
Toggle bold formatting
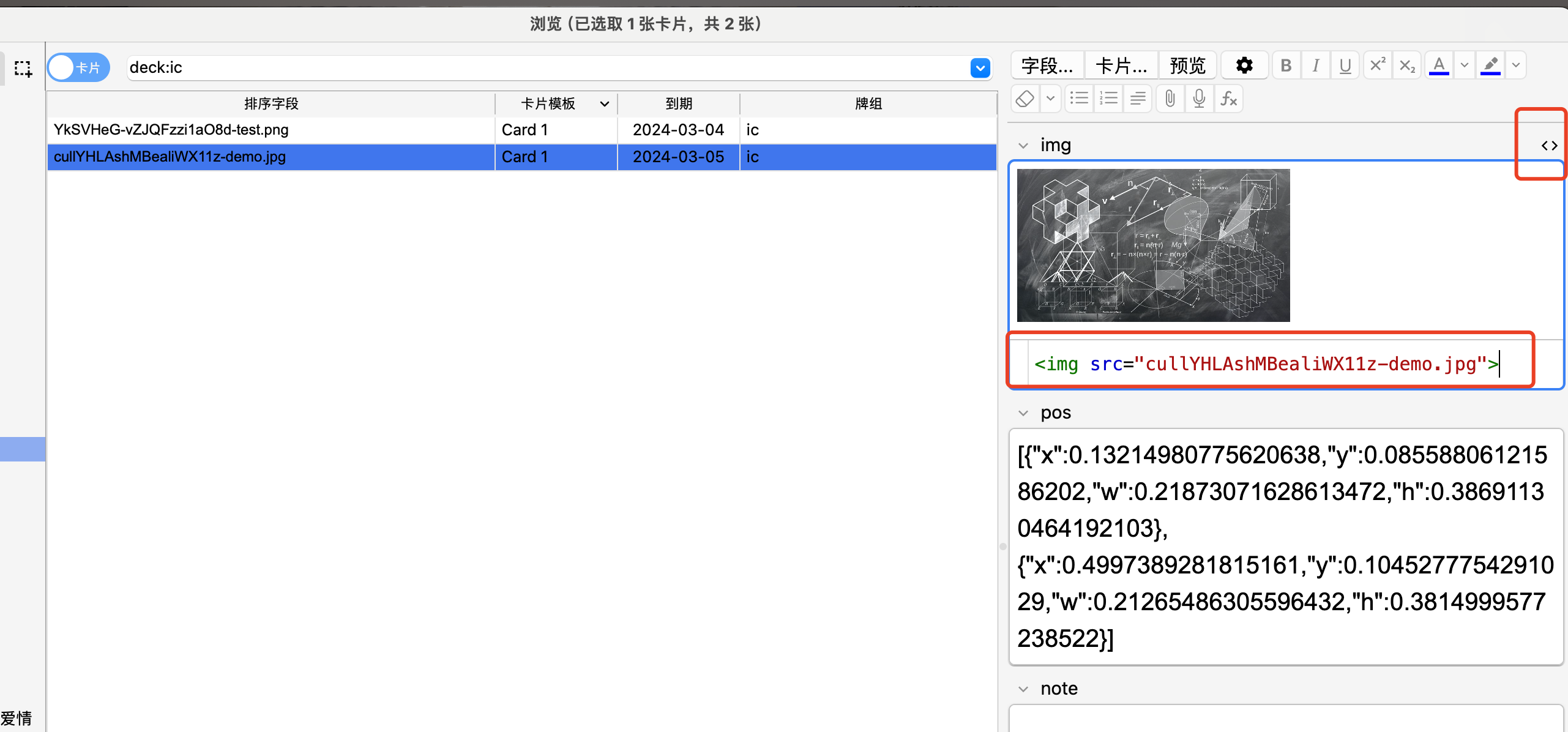point(1286,65)
